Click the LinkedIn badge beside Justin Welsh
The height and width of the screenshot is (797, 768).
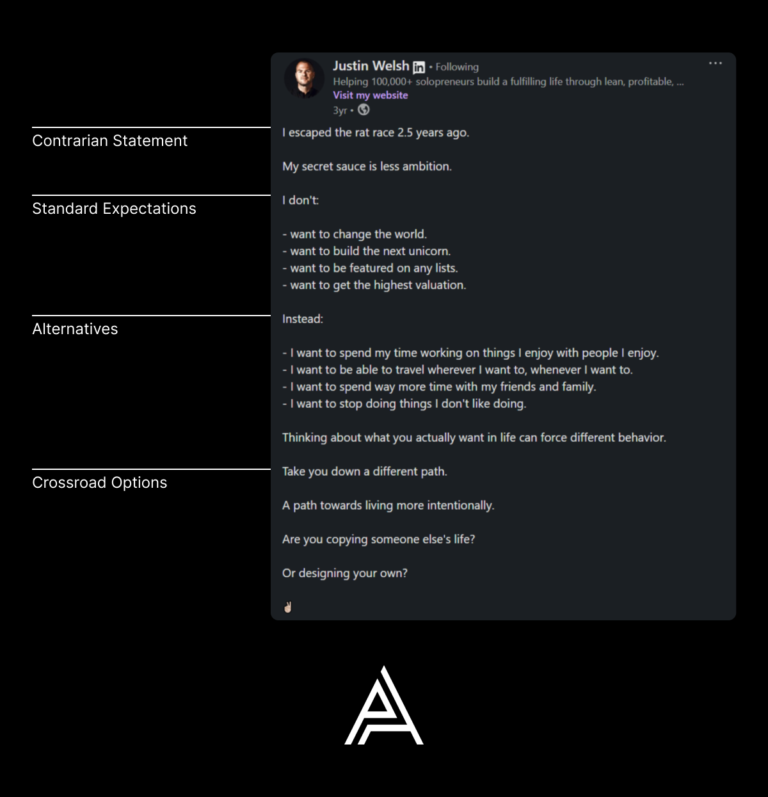(x=419, y=67)
